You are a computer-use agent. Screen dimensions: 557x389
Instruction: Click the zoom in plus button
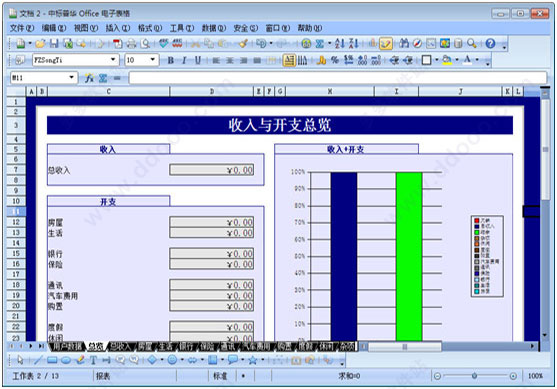click(513, 376)
